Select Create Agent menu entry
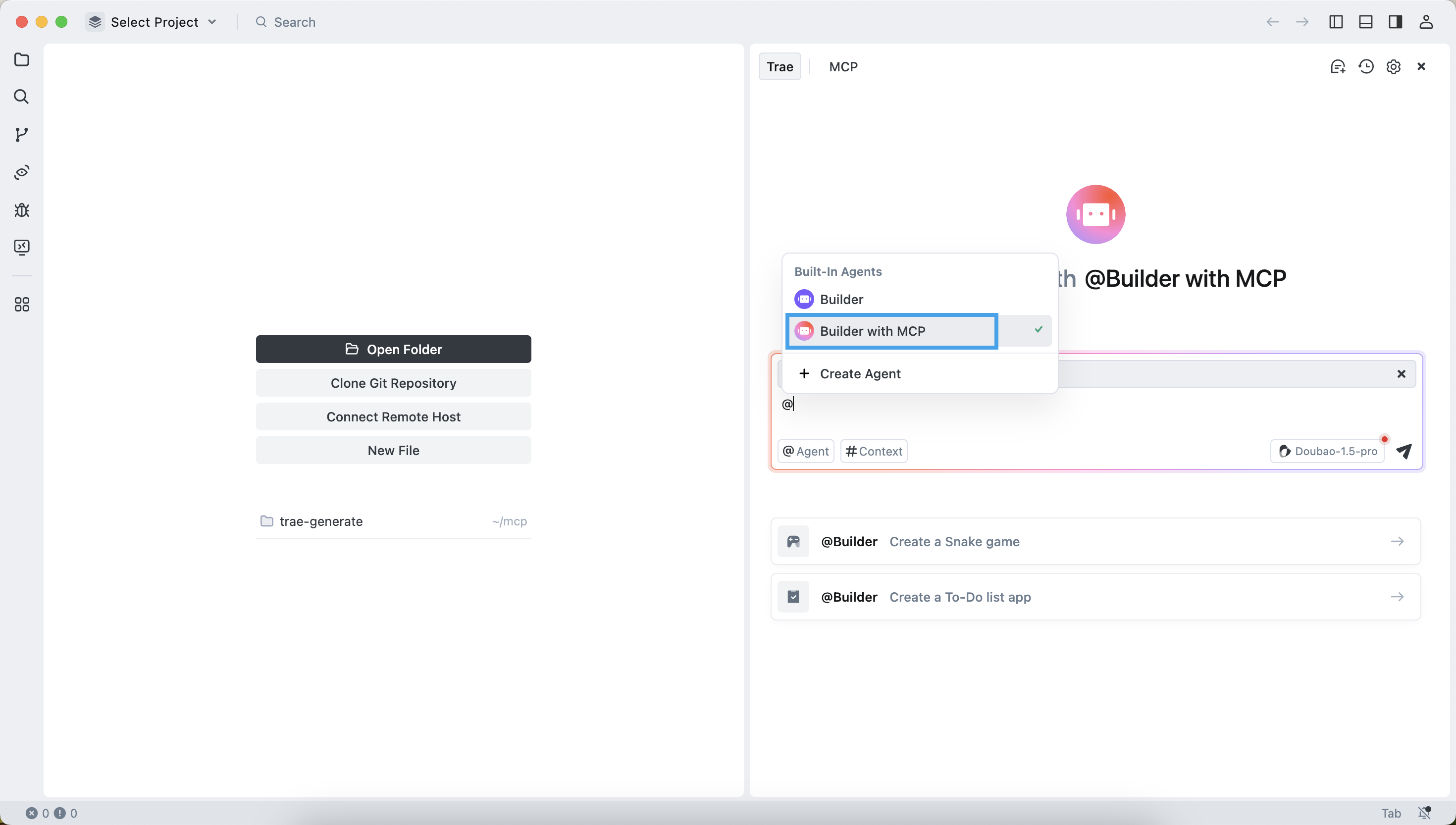Image resolution: width=1456 pixels, height=825 pixels. click(x=860, y=373)
